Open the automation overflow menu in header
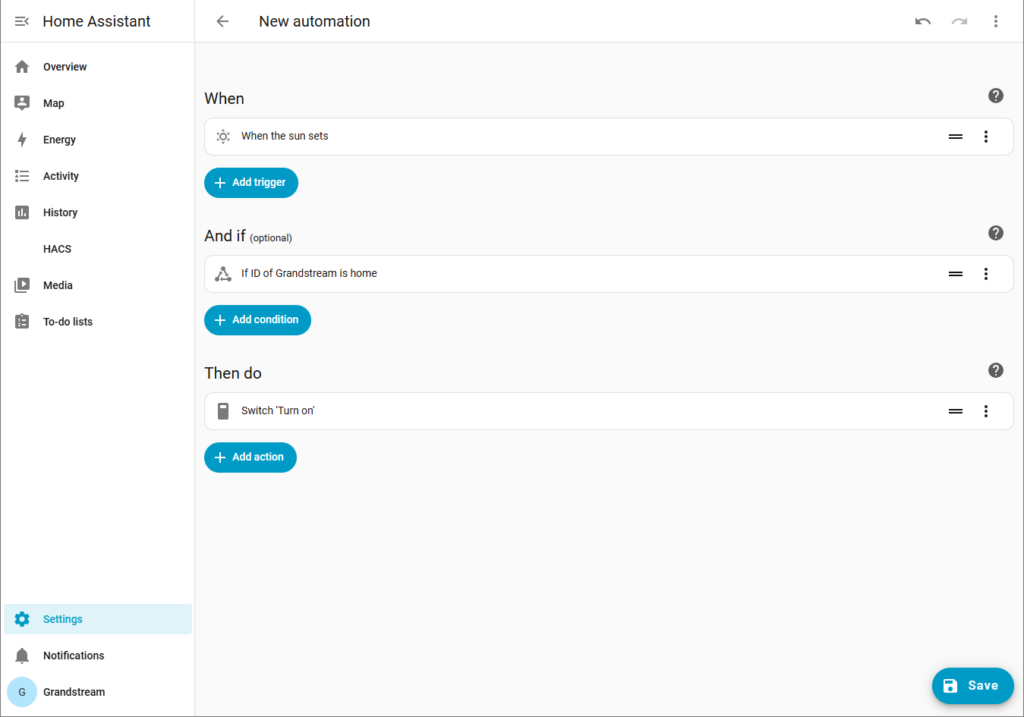The width and height of the screenshot is (1024, 717). (x=996, y=22)
